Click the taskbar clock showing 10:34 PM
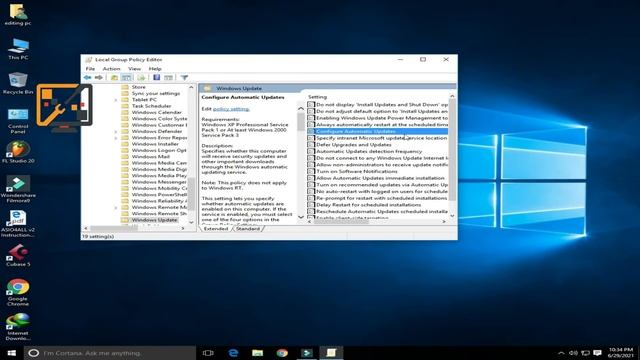 coord(621,353)
